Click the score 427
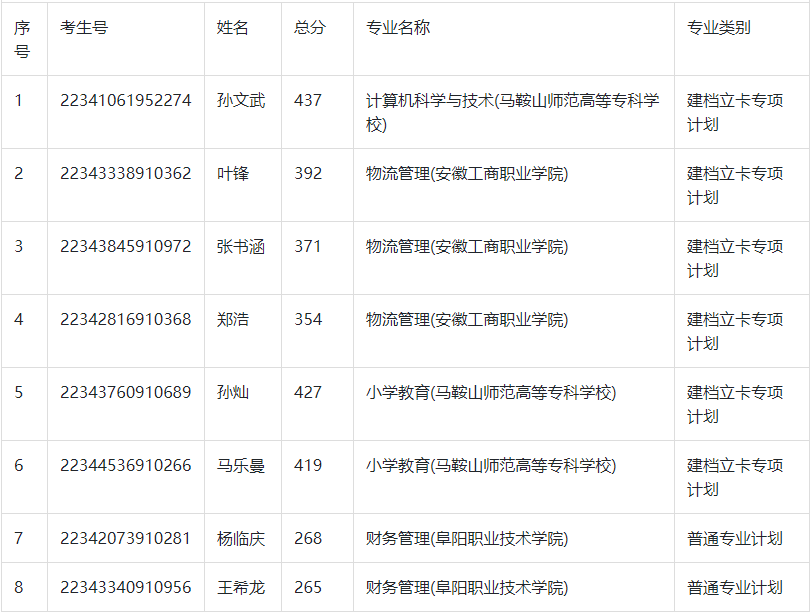Image resolution: width=811 pixels, height=614 pixels. tap(308, 392)
